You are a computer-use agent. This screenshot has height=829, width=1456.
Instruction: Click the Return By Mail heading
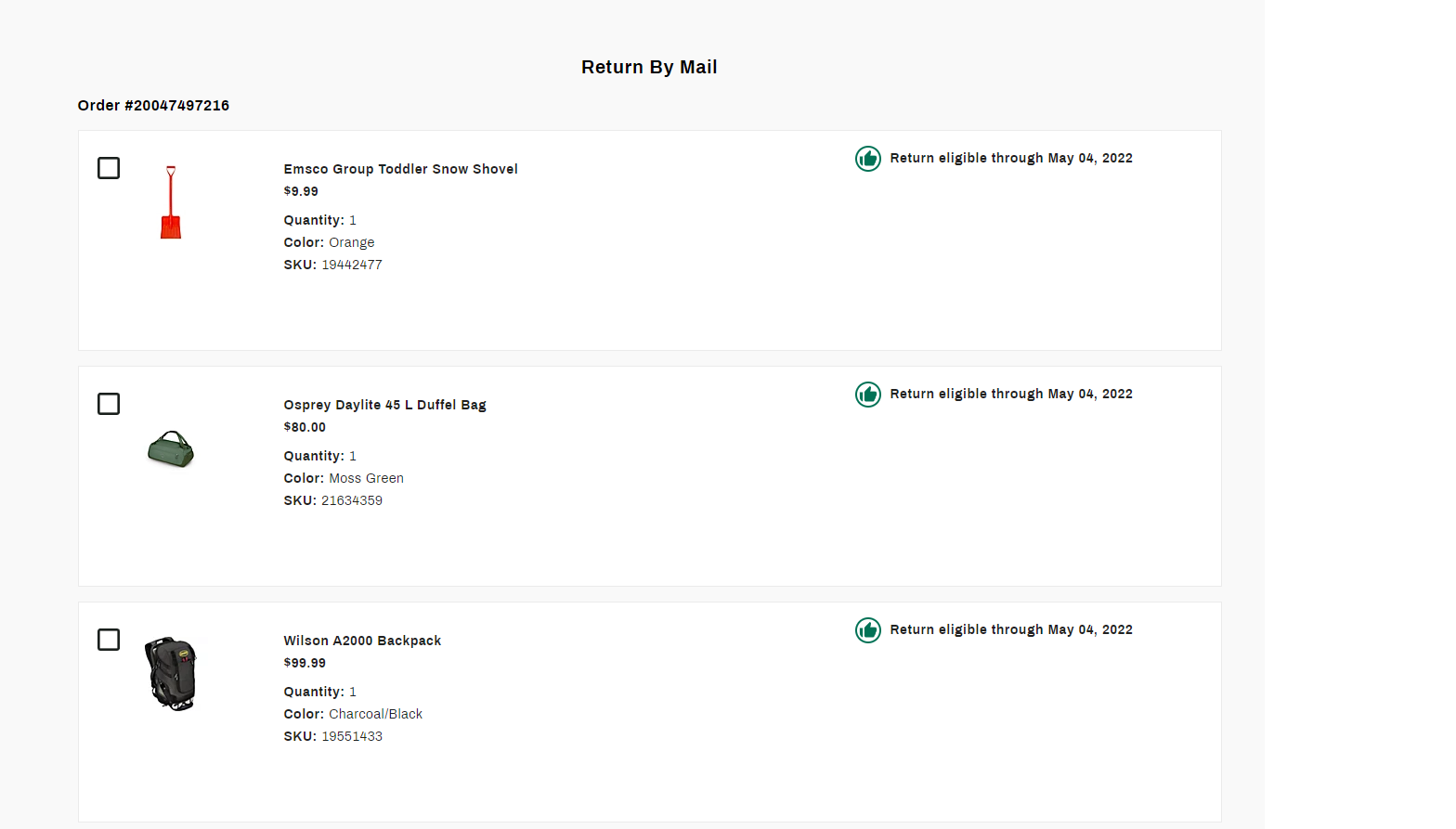tap(649, 67)
